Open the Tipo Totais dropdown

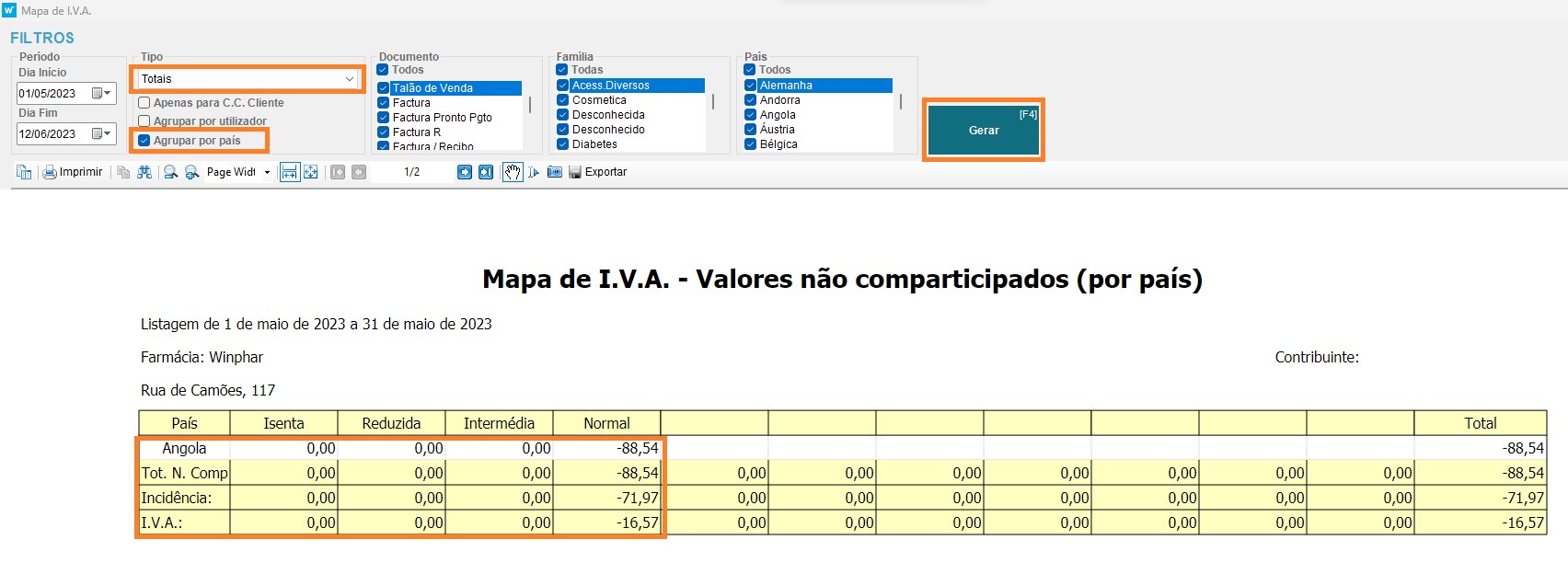click(349, 79)
